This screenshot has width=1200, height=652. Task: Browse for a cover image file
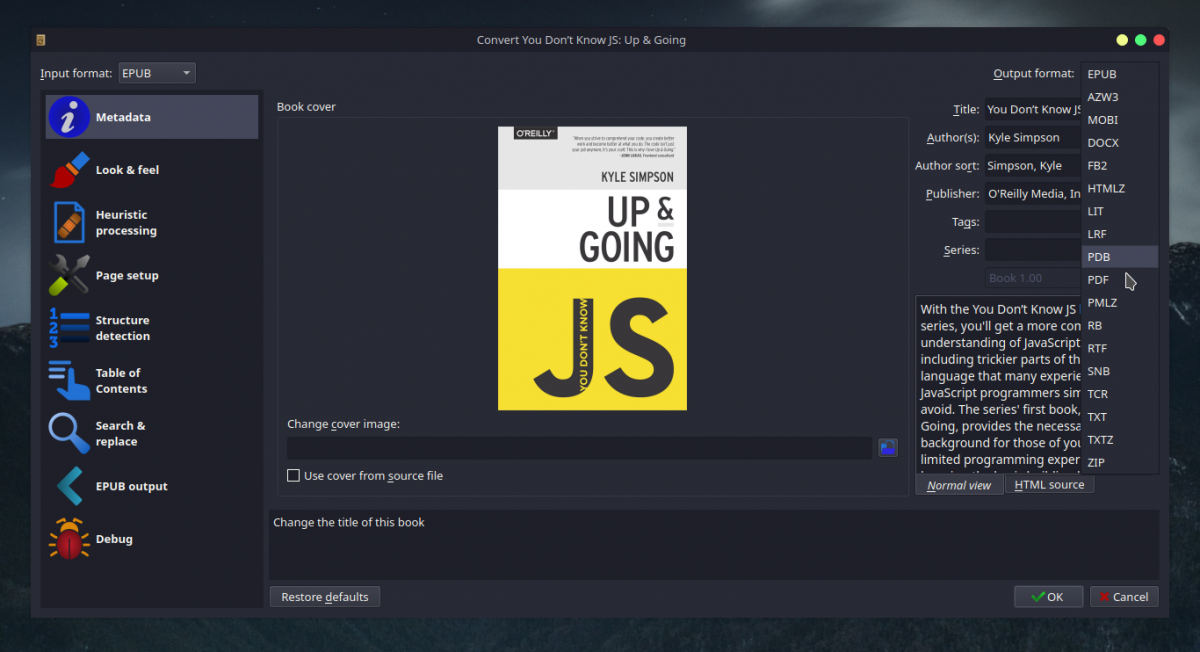[887, 447]
